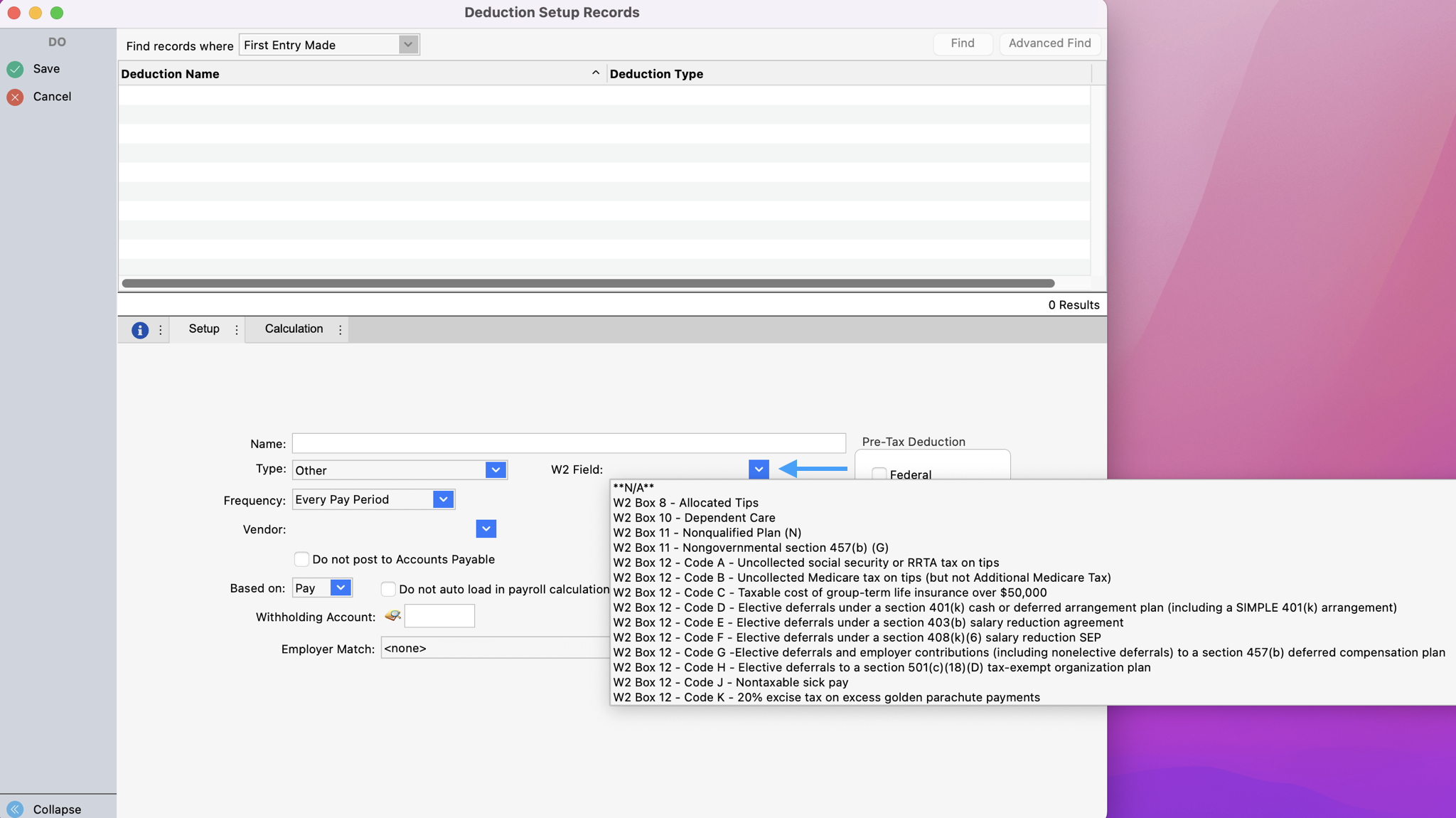The image size is (1456, 818).
Task: Click the sort arrow on Deduction Name
Action: pos(595,73)
